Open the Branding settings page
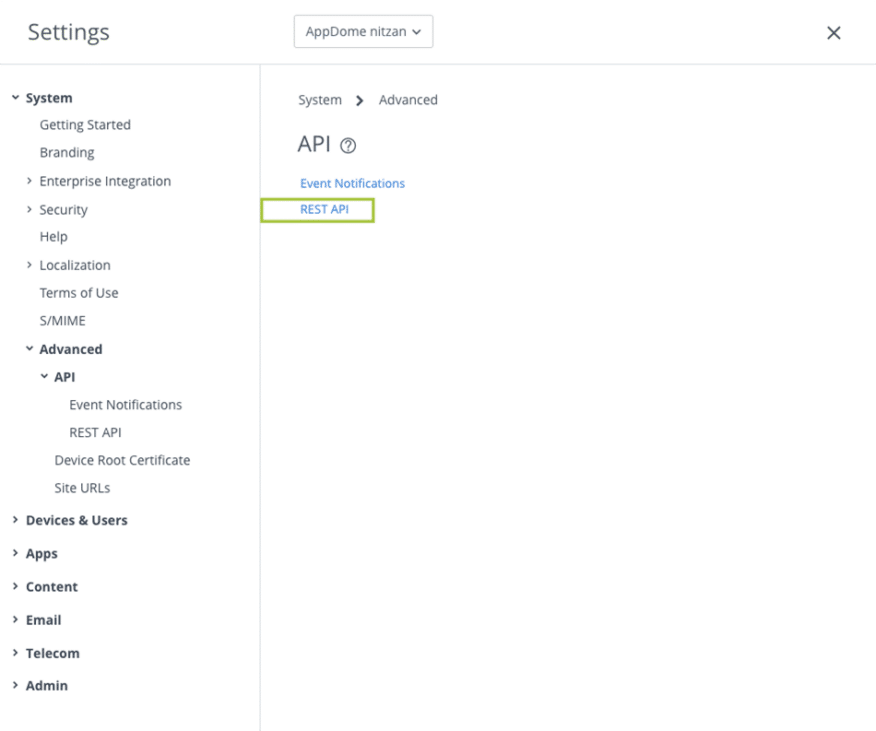The width and height of the screenshot is (876, 731). coord(67,152)
